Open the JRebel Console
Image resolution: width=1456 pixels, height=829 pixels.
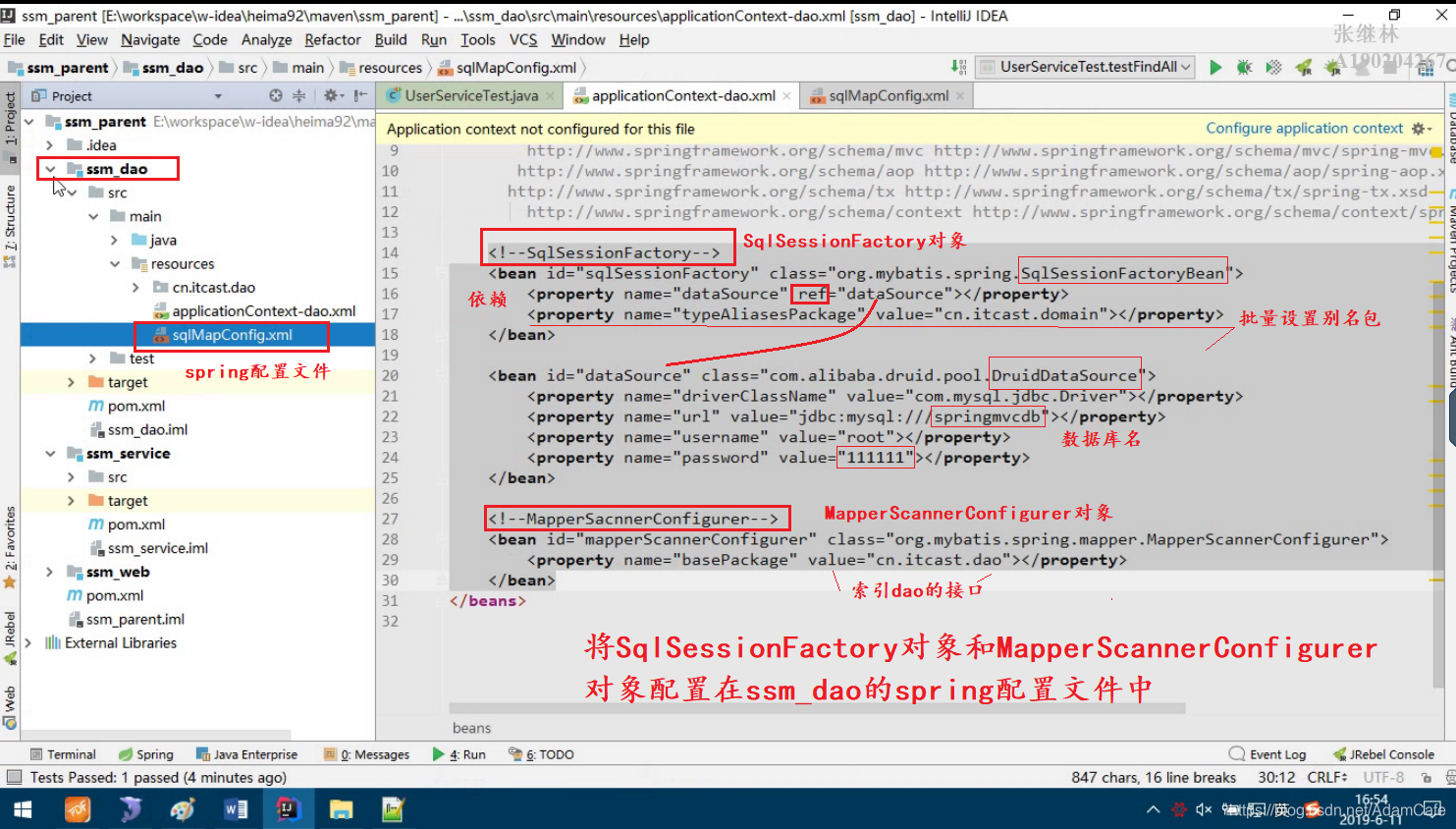[x=1383, y=754]
